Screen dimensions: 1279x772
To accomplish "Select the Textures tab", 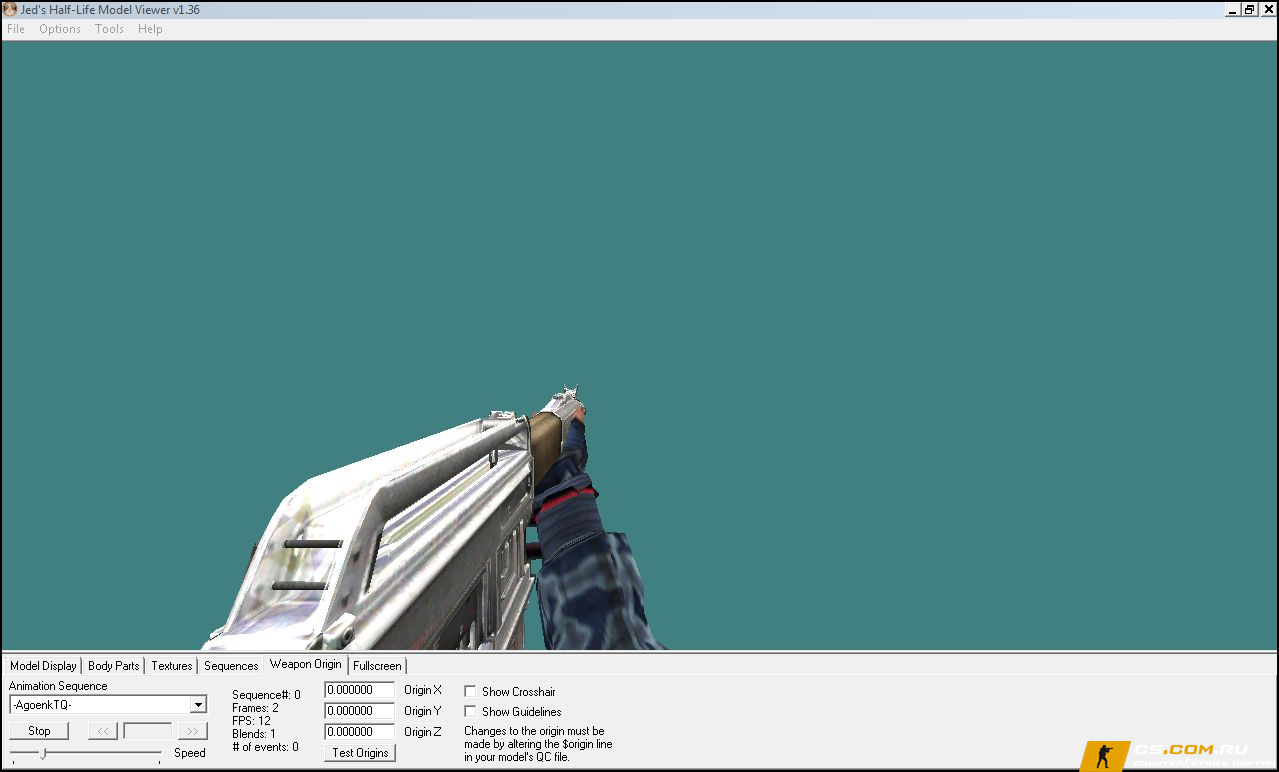I will tap(172, 666).
